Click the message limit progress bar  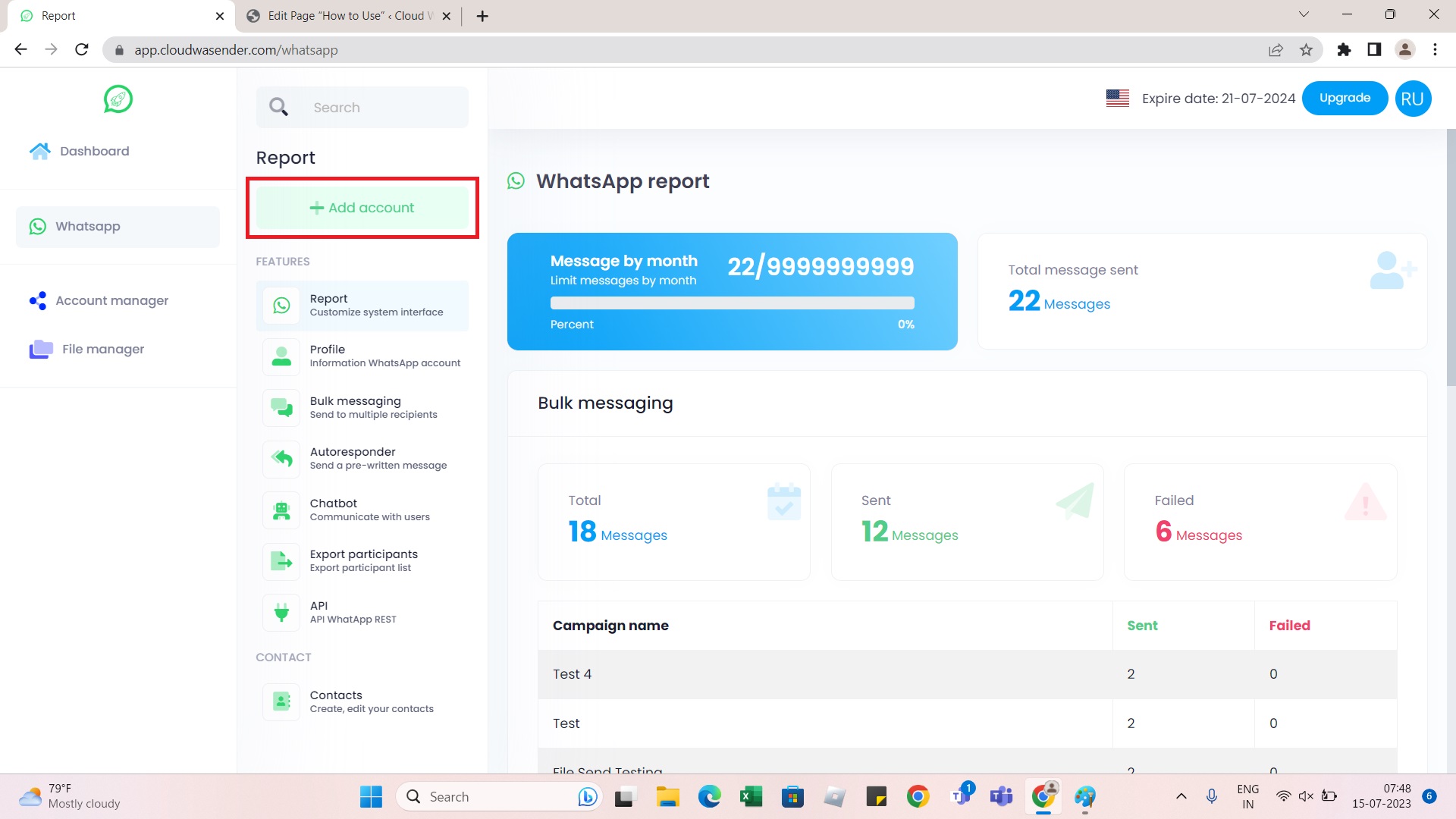coord(732,303)
